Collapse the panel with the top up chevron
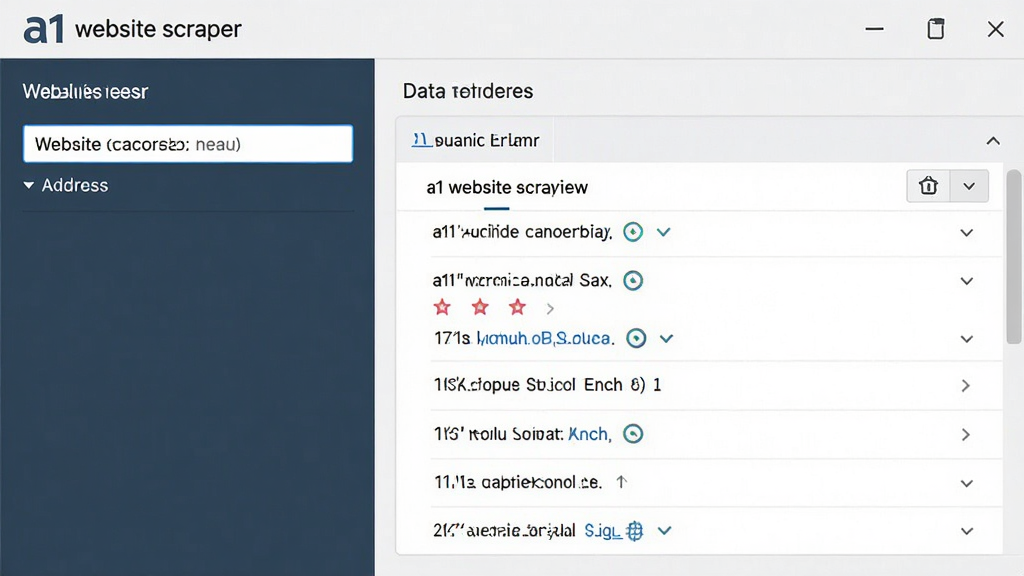1024x576 pixels. pos(993,140)
